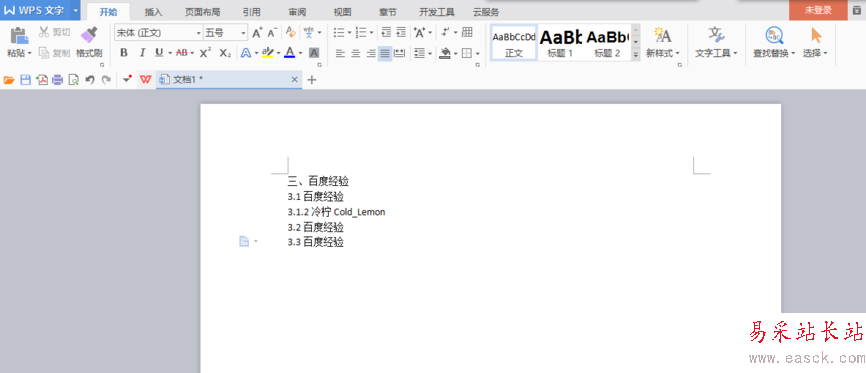This screenshot has height=373, width=866.
Task: Export to PDF from quick toolbar
Action: tap(41, 80)
